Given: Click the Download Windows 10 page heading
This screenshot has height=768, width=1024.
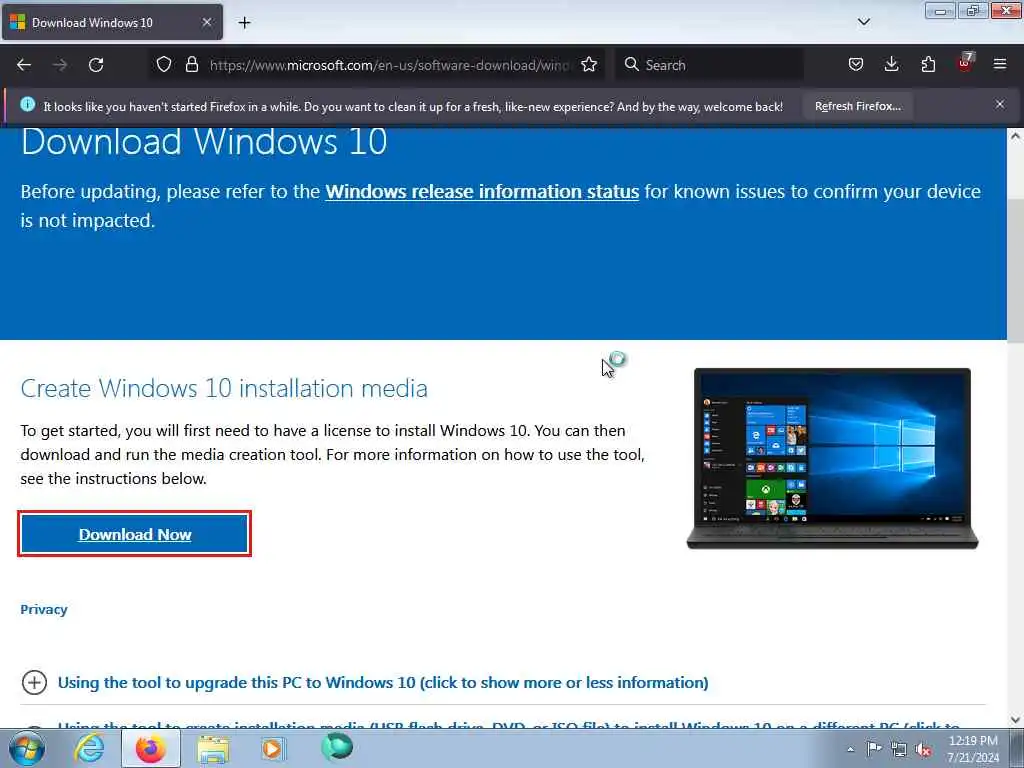Looking at the screenshot, I should pyautogui.click(x=204, y=142).
